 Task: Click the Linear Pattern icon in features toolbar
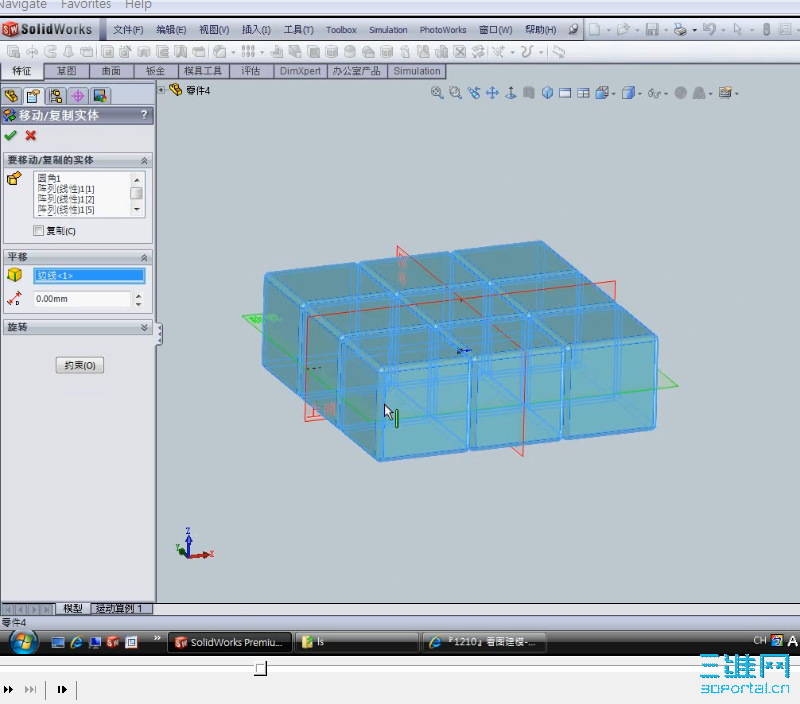point(248,52)
